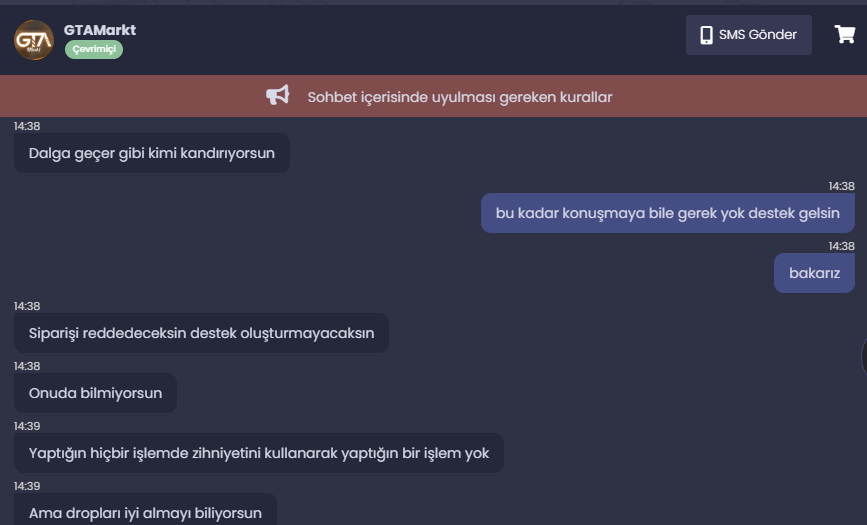The width and height of the screenshot is (867, 525).
Task: Click the dark circular button at right edge
Action: pyautogui.click(x=863, y=354)
